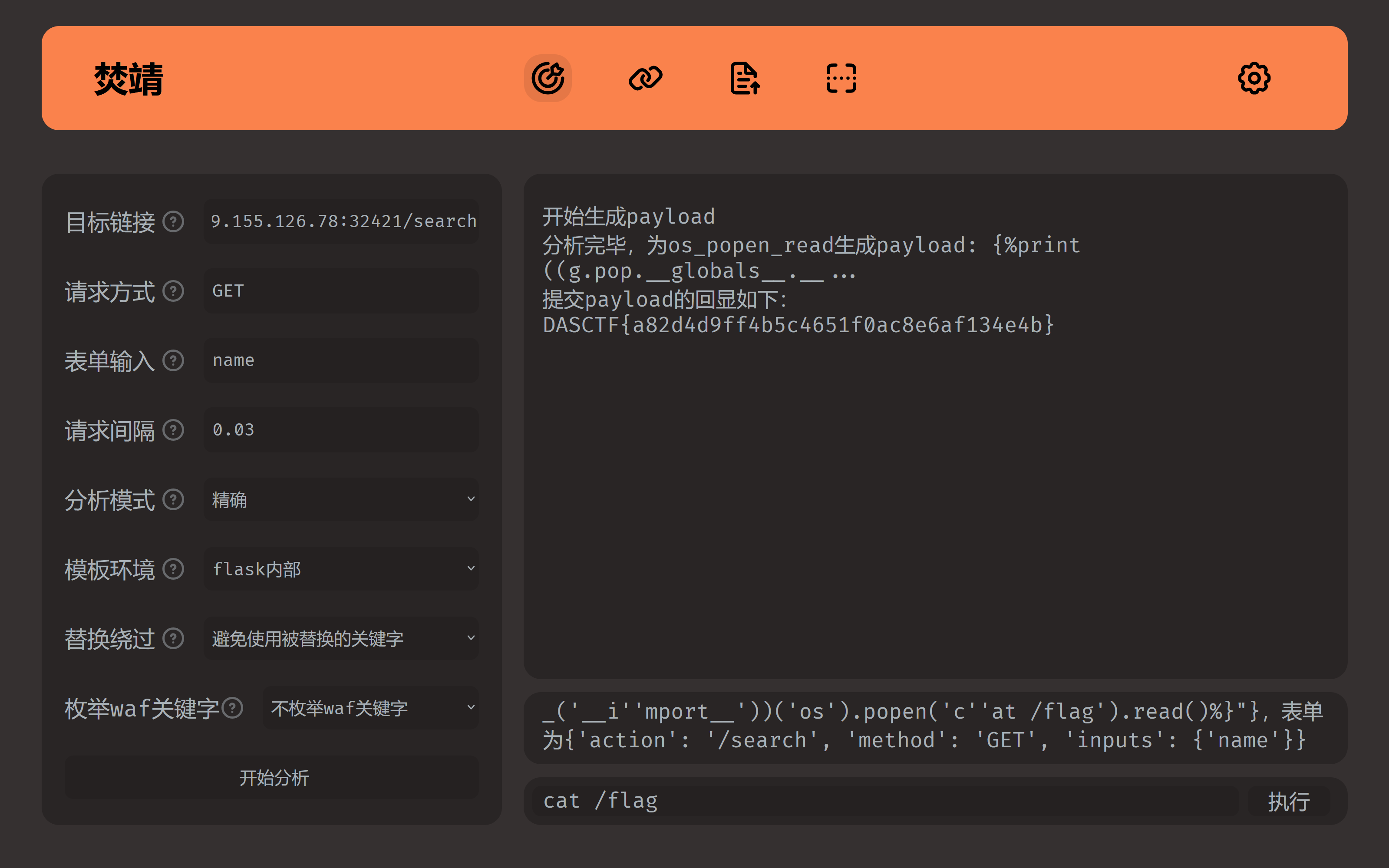Show help for 表单输入

pos(173,360)
